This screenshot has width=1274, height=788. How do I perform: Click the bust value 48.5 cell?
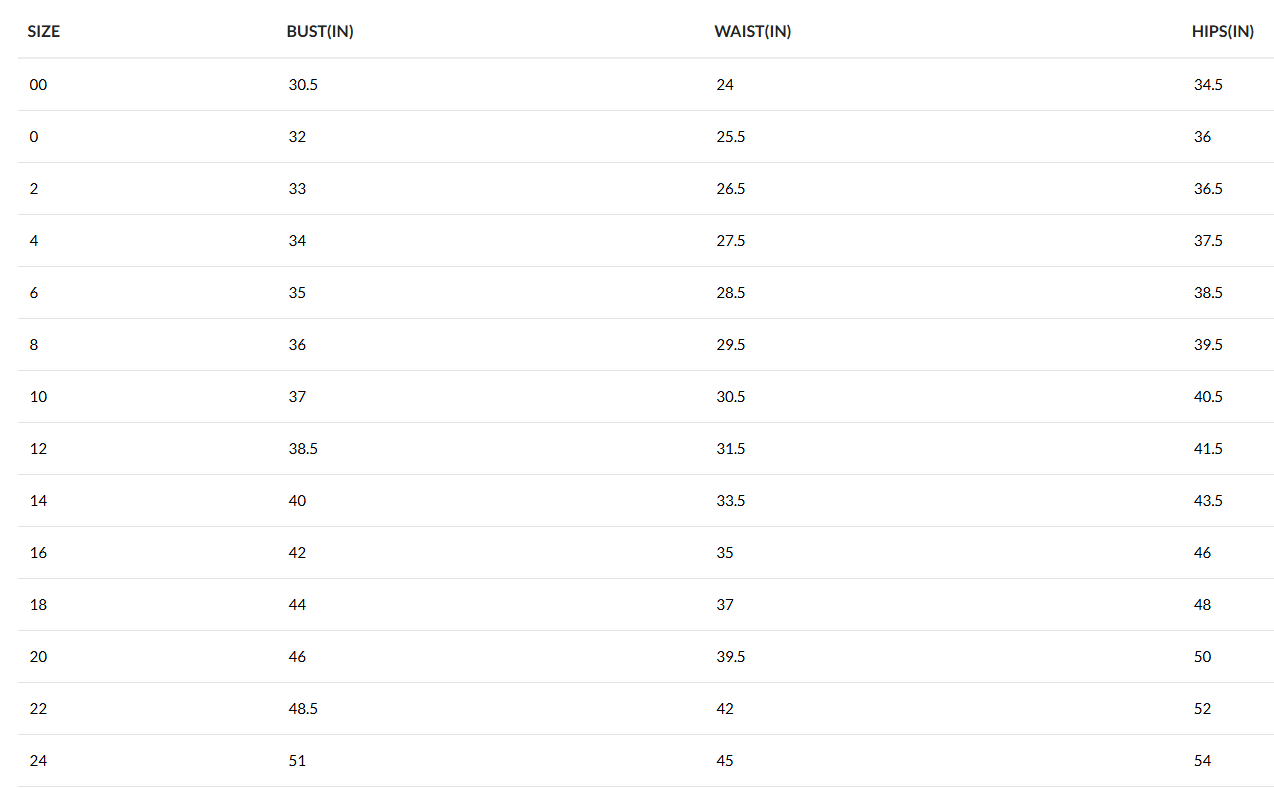coord(303,709)
